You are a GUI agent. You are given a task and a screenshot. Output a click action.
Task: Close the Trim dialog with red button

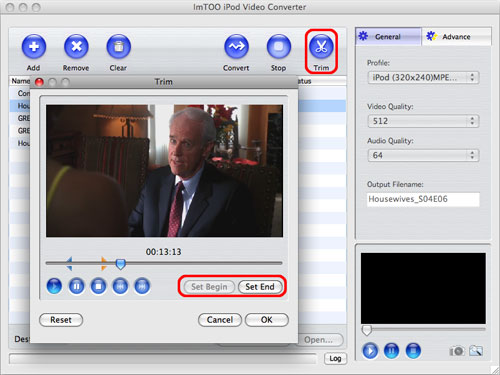[39, 82]
